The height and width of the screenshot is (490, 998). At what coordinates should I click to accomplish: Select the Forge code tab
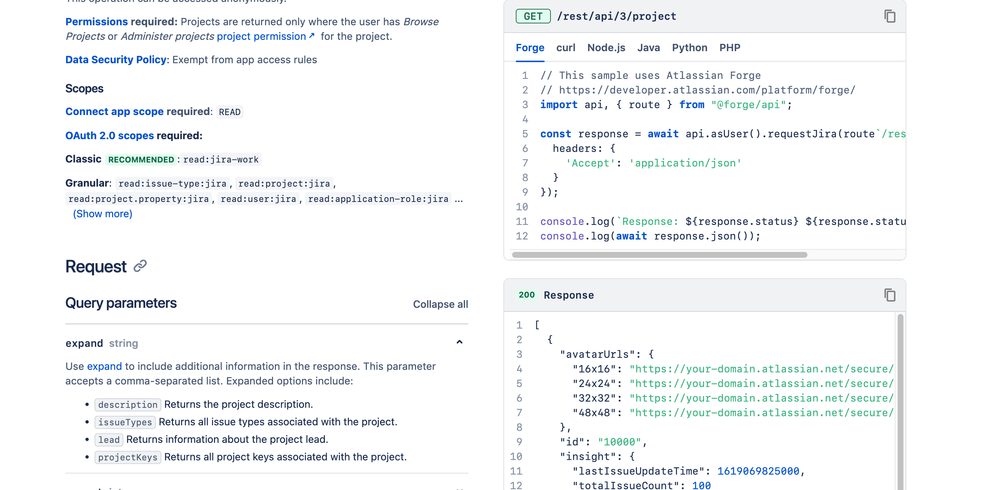[530, 48]
